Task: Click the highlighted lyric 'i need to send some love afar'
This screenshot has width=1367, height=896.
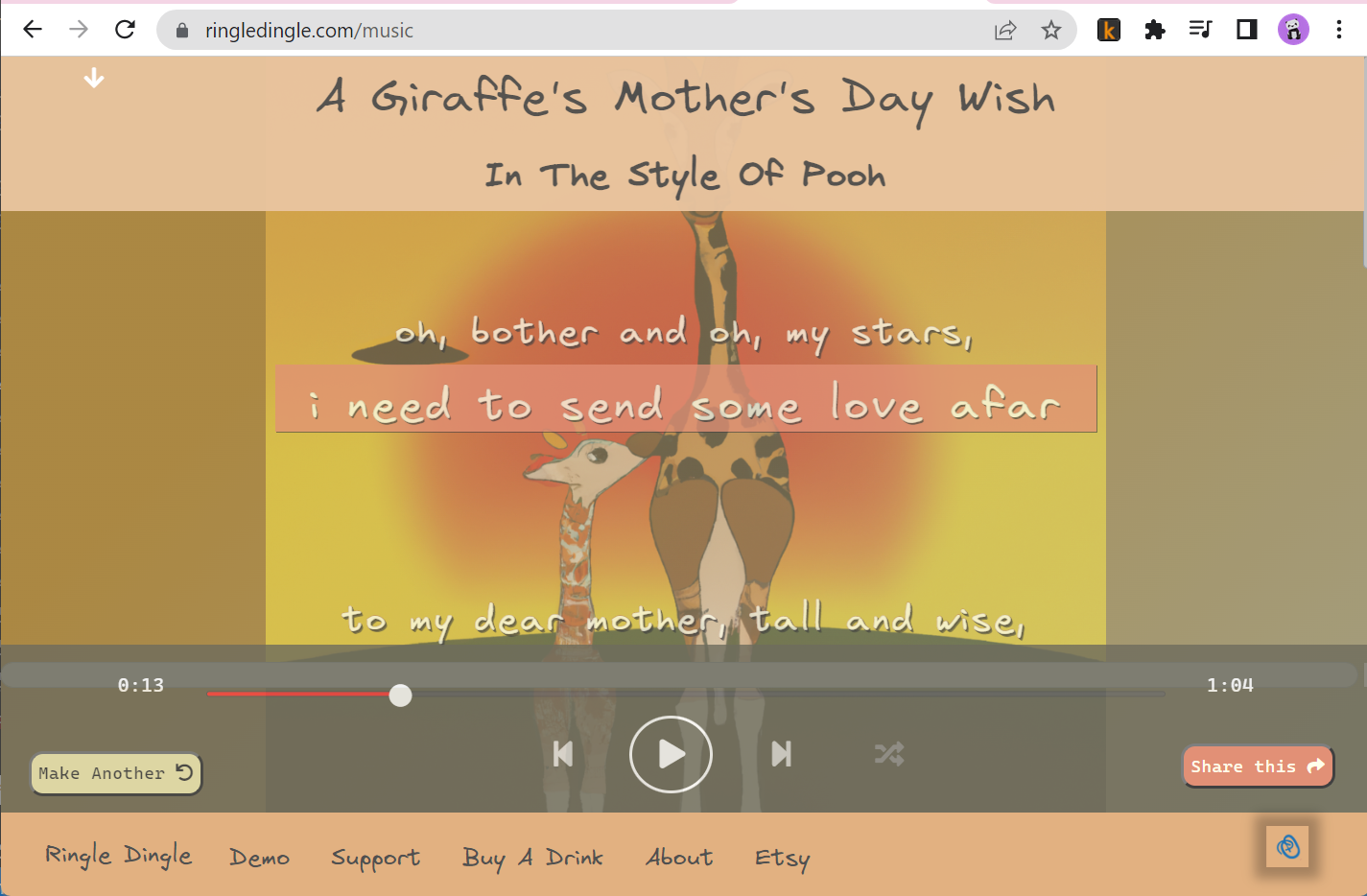Action: (686, 398)
